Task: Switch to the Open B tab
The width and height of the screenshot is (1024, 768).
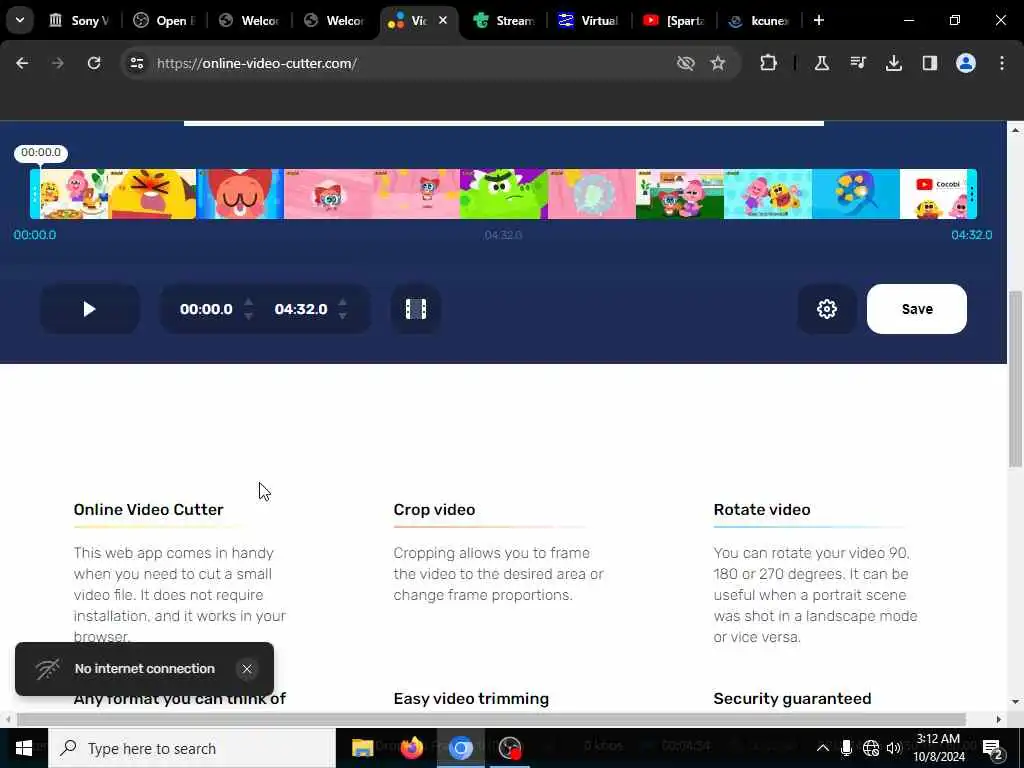Action: pos(164,21)
